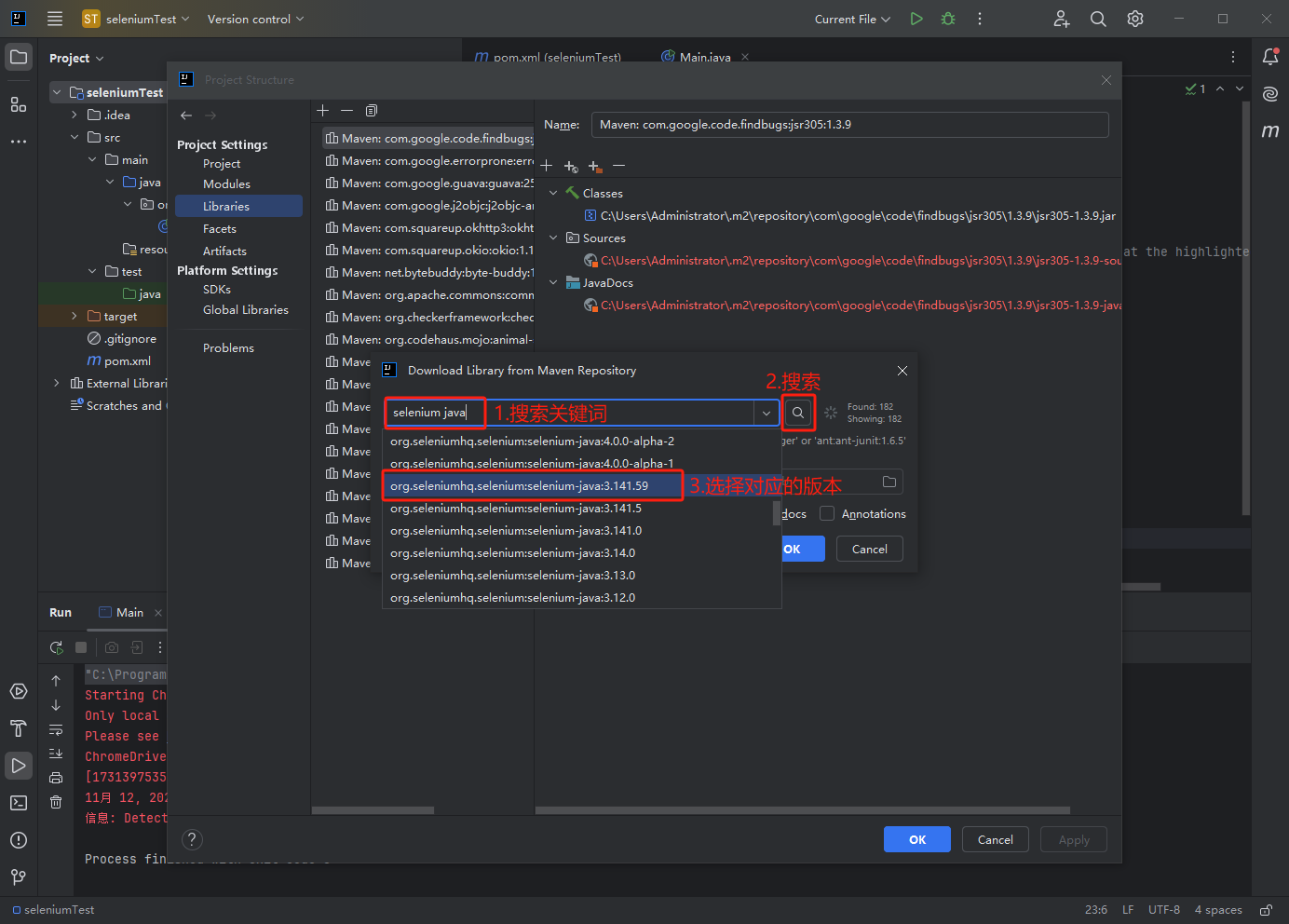Screen dimensions: 1289x924
Task: Open the add collaborator icon
Action: [1062, 19]
